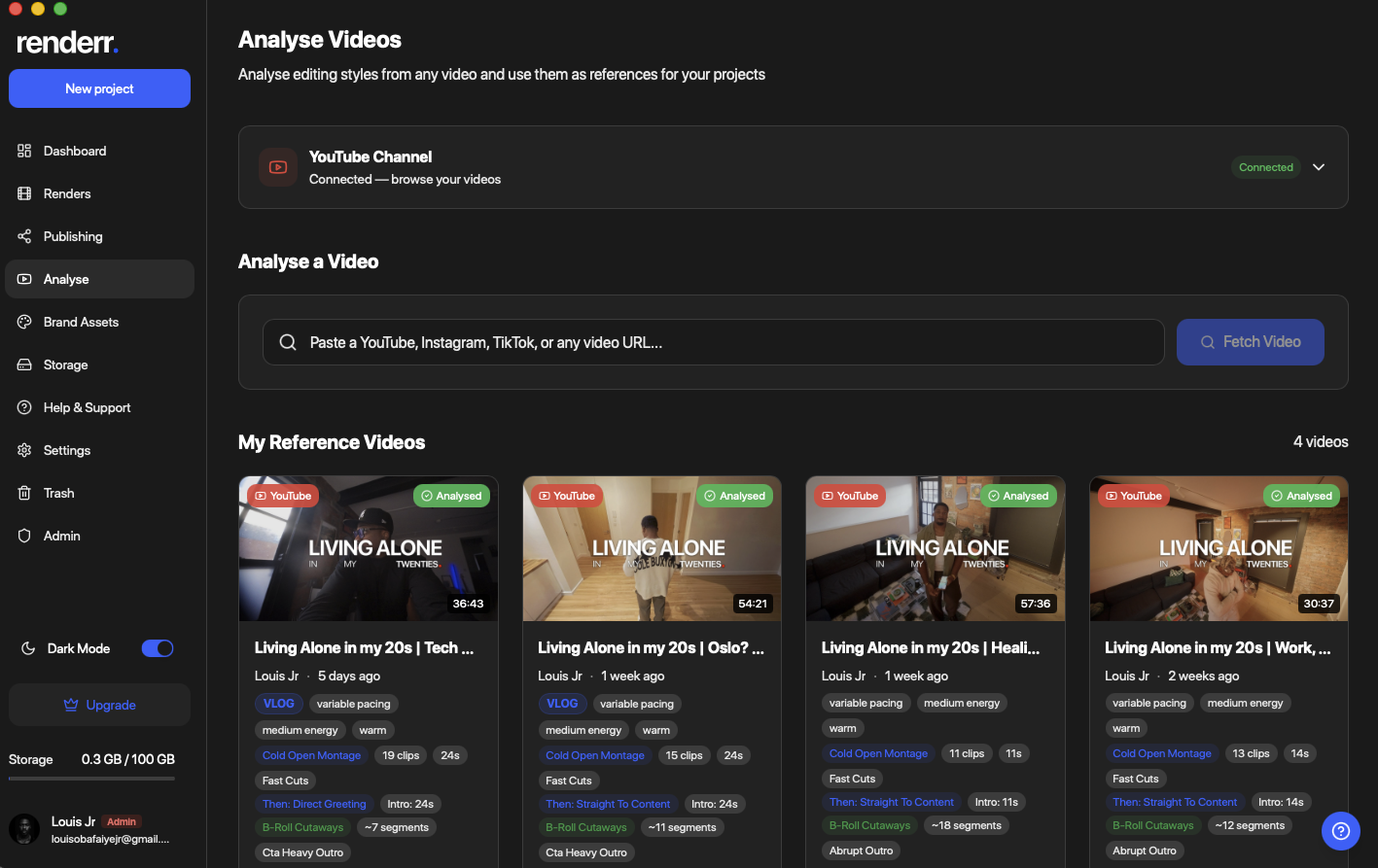
Task: Click the blue help bubble icon
Action: [1340, 831]
